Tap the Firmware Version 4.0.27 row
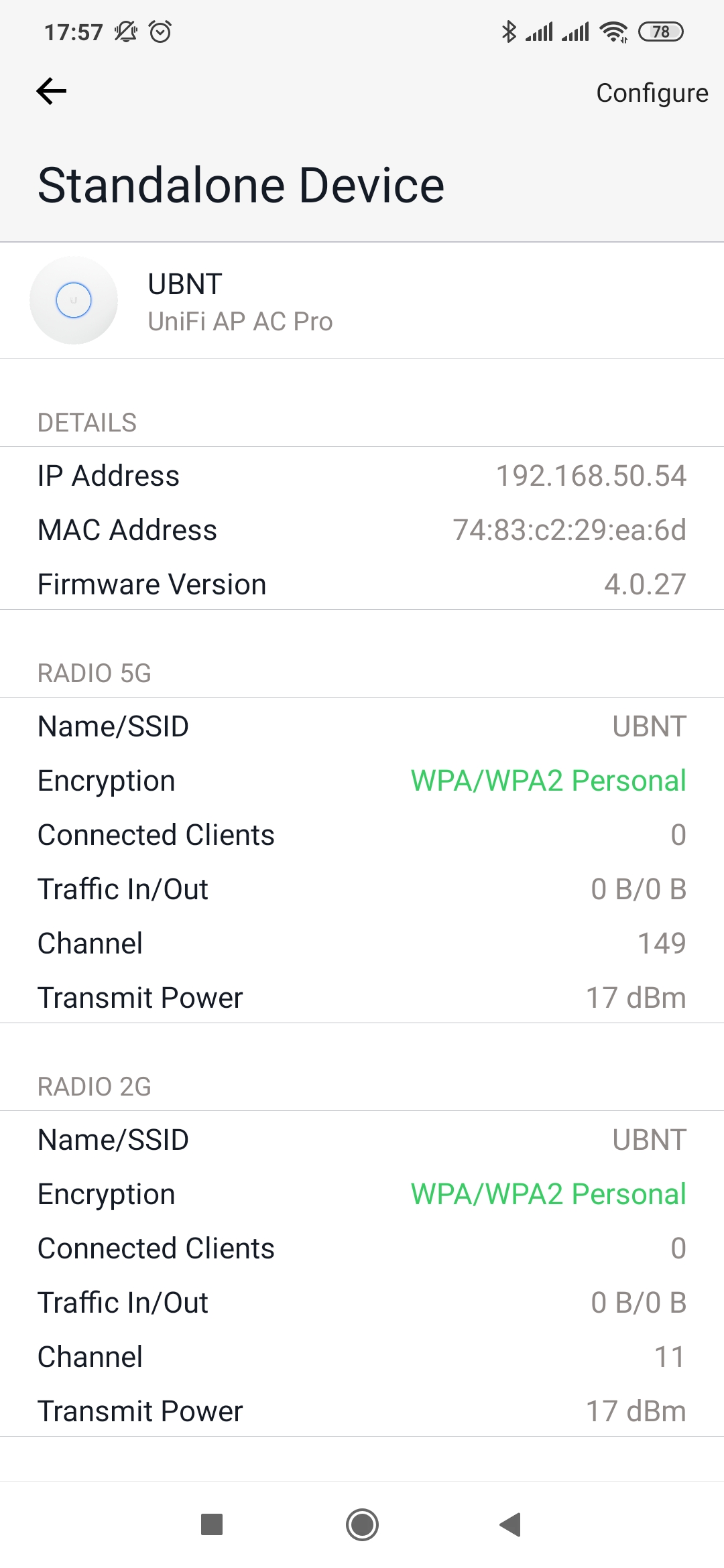 tap(362, 584)
